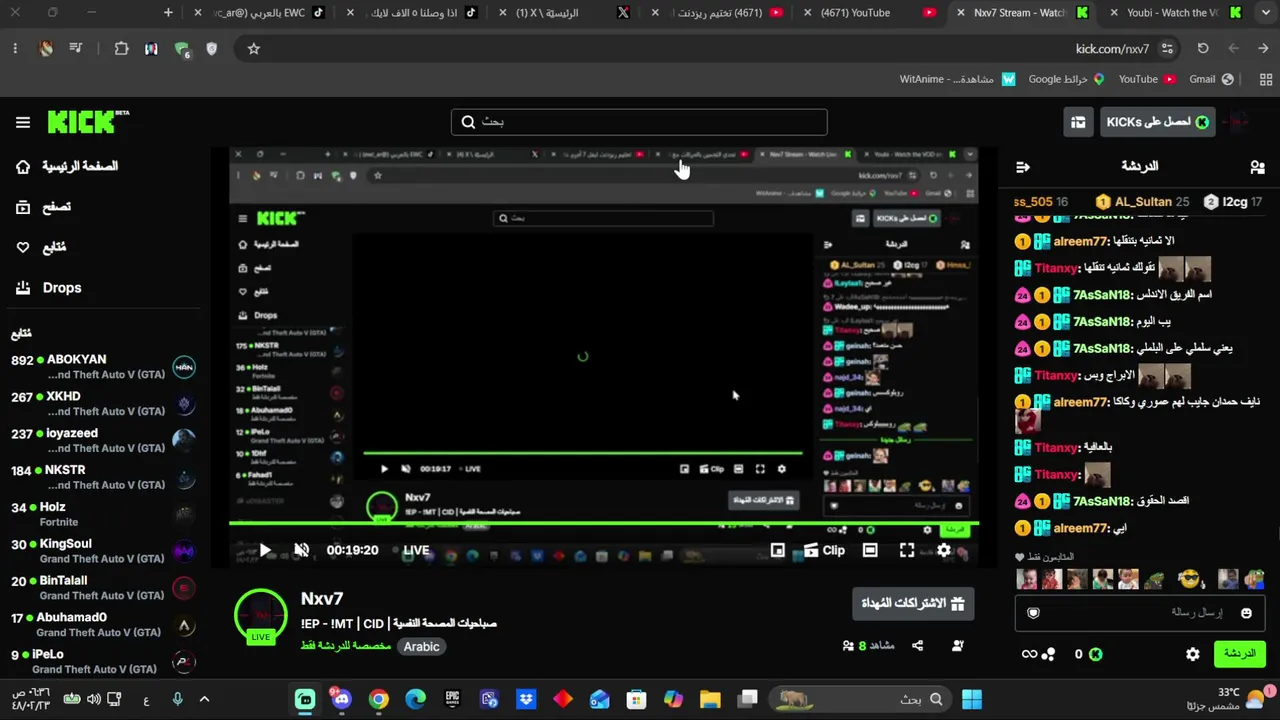Click the Nxv7 channel avatar
Image resolution: width=1280 pixels, height=720 pixels.
(x=261, y=614)
